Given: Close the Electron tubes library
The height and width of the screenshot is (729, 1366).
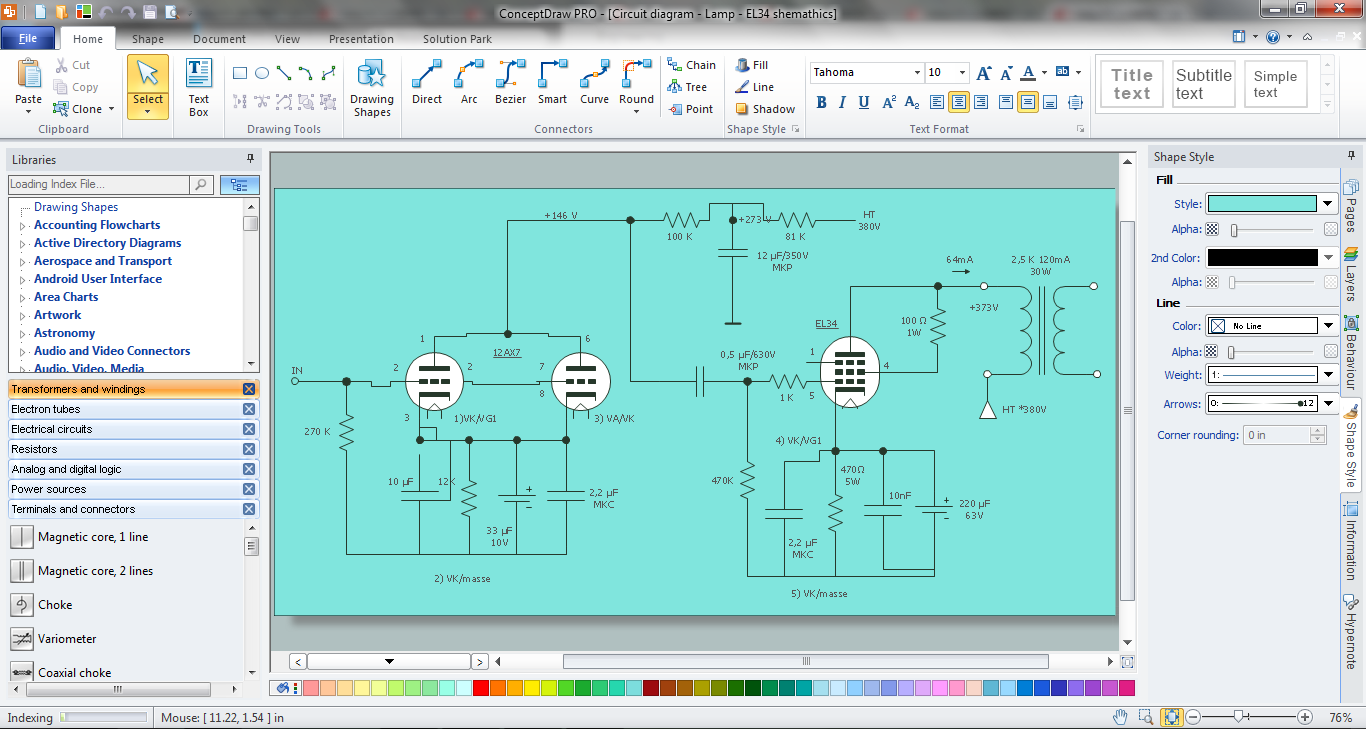Looking at the screenshot, I should click(x=249, y=409).
